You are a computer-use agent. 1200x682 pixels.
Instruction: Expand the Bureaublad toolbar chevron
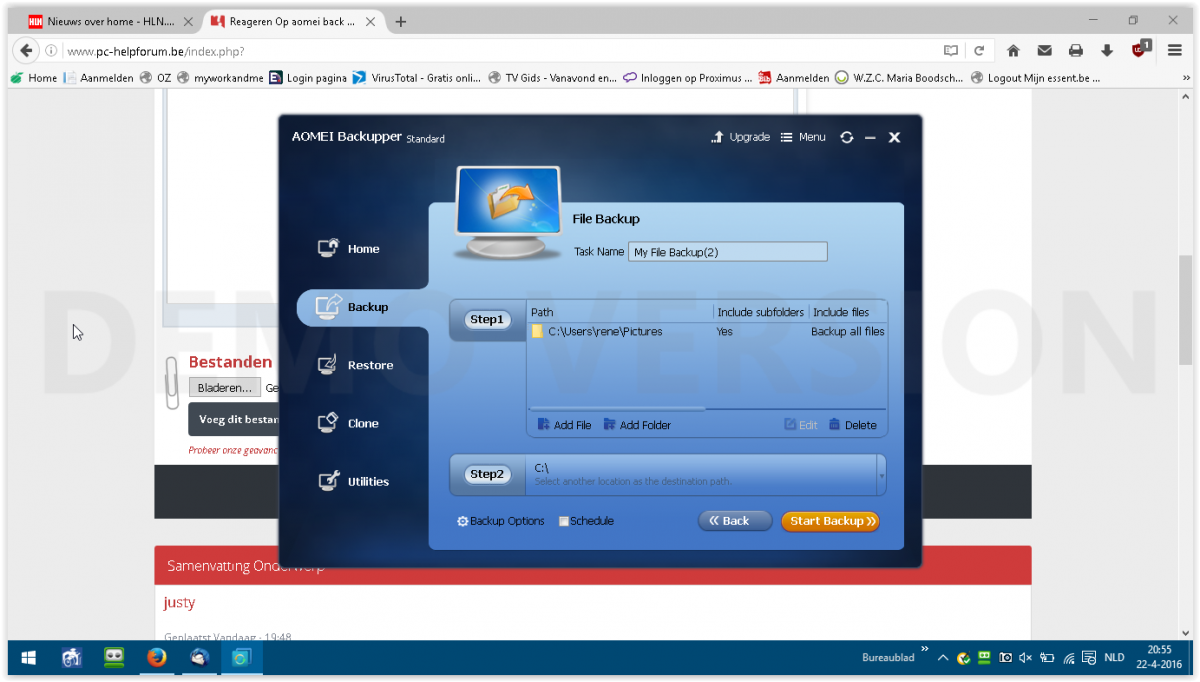click(924, 648)
